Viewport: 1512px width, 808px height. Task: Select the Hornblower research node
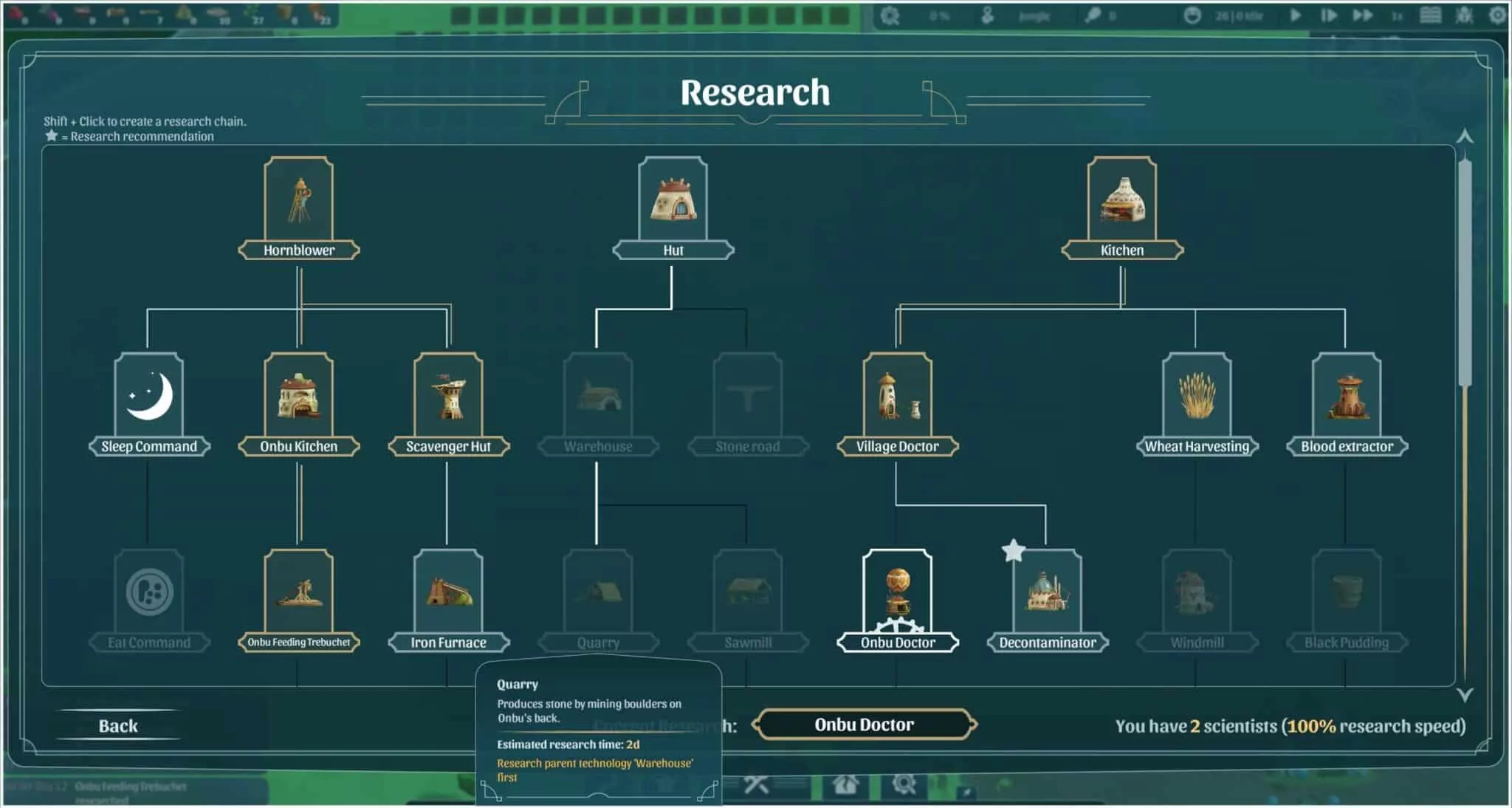tap(299, 208)
